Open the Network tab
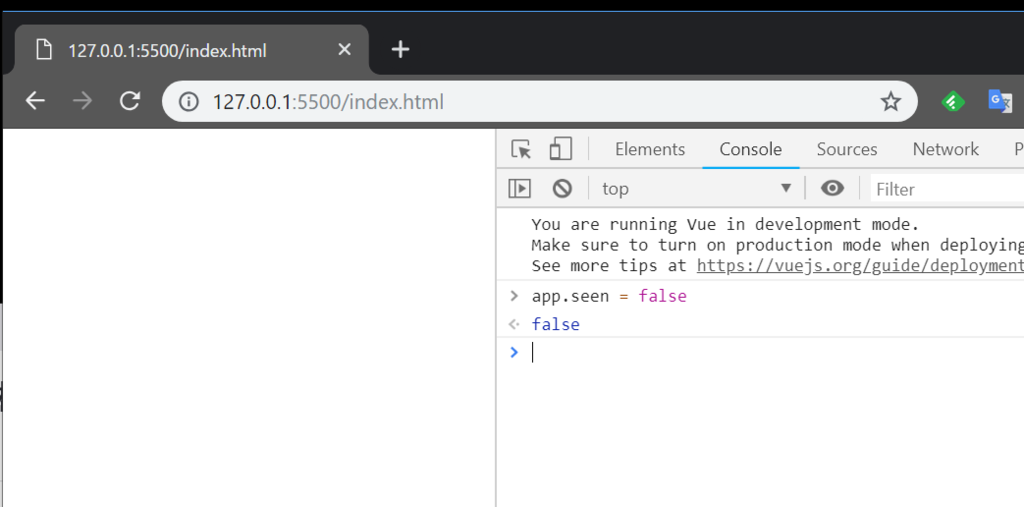Image resolution: width=1024 pixels, height=507 pixels. tap(946, 150)
